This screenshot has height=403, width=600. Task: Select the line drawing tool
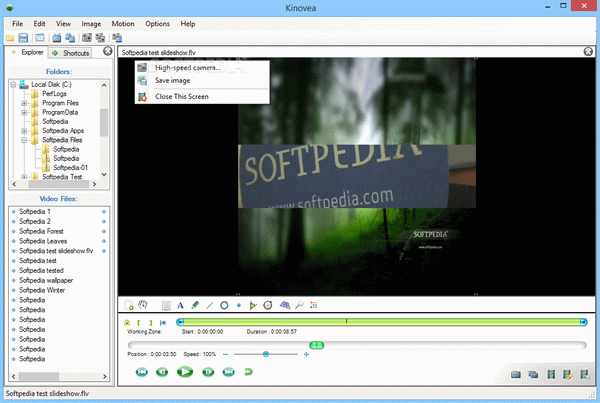tap(209, 305)
